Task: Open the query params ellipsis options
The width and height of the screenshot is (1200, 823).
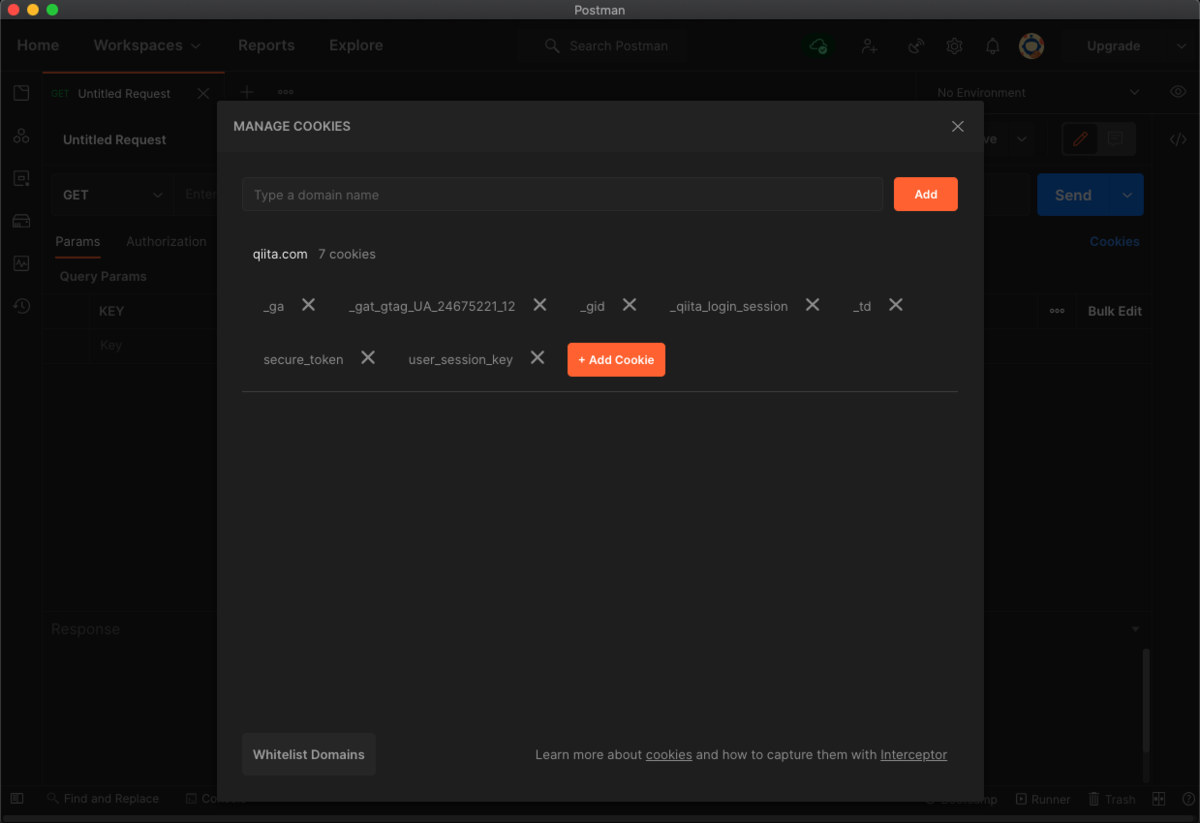Action: pos(1057,311)
